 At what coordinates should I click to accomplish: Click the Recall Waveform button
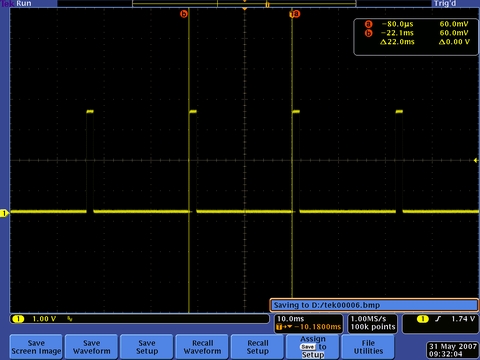coord(202,347)
